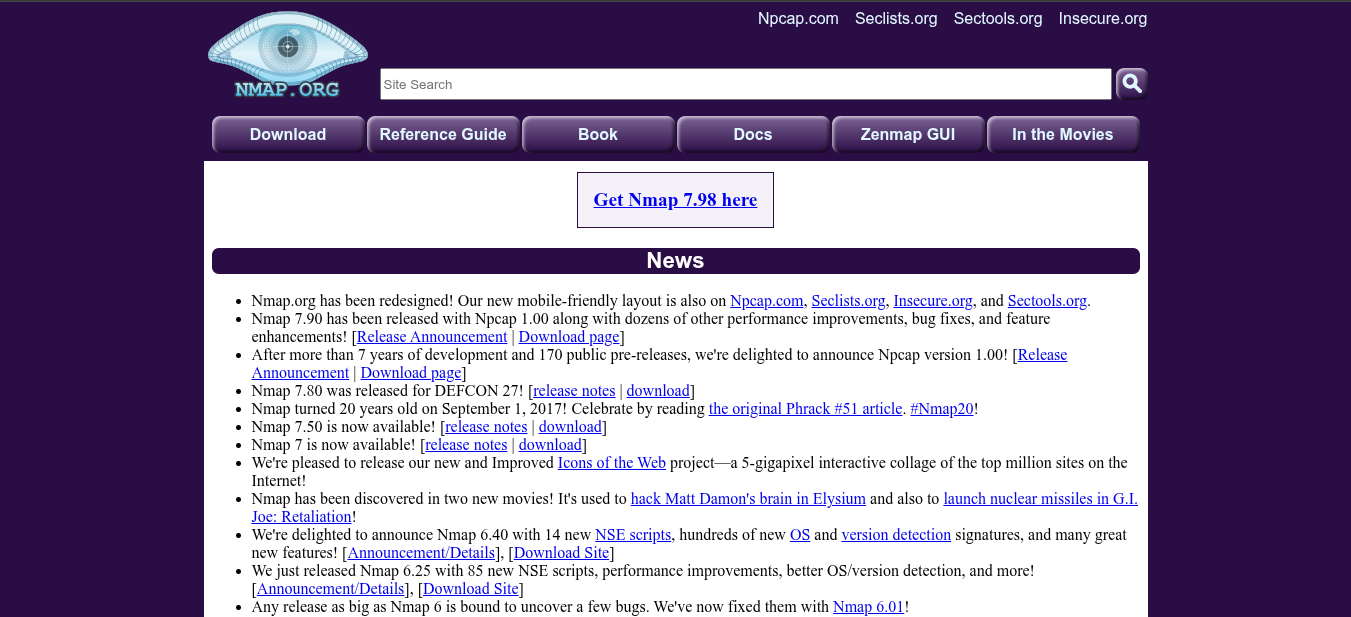Open Nmap 7.50 release notes link
Image resolution: width=1351 pixels, height=617 pixels.
point(486,427)
